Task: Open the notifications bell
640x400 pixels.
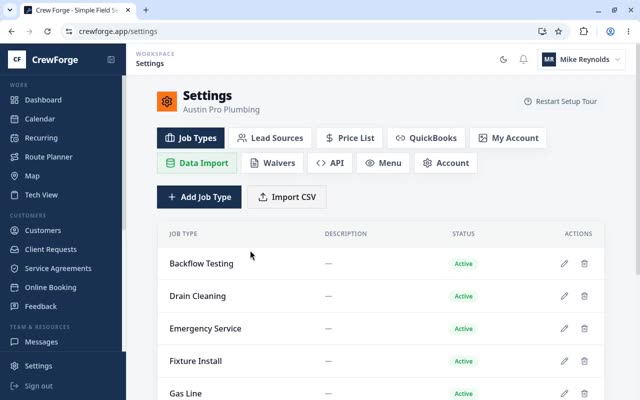Action: [523, 60]
